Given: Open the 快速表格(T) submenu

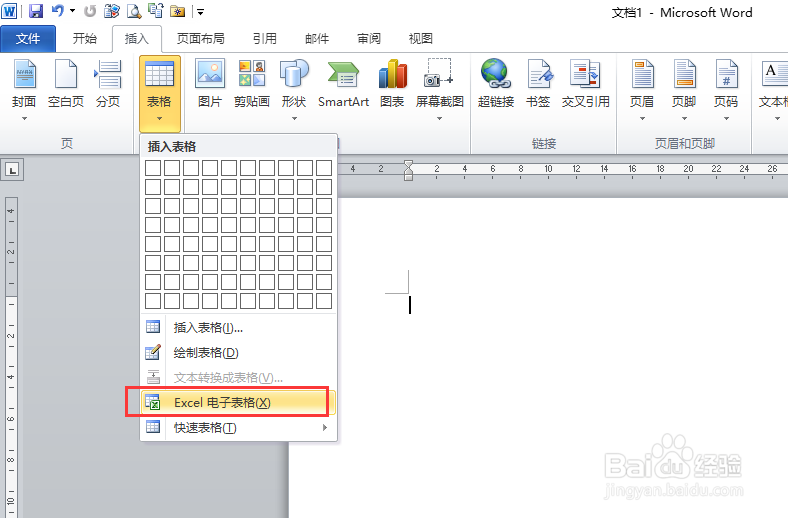Looking at the screenshot, I should (x=238, y=428).
